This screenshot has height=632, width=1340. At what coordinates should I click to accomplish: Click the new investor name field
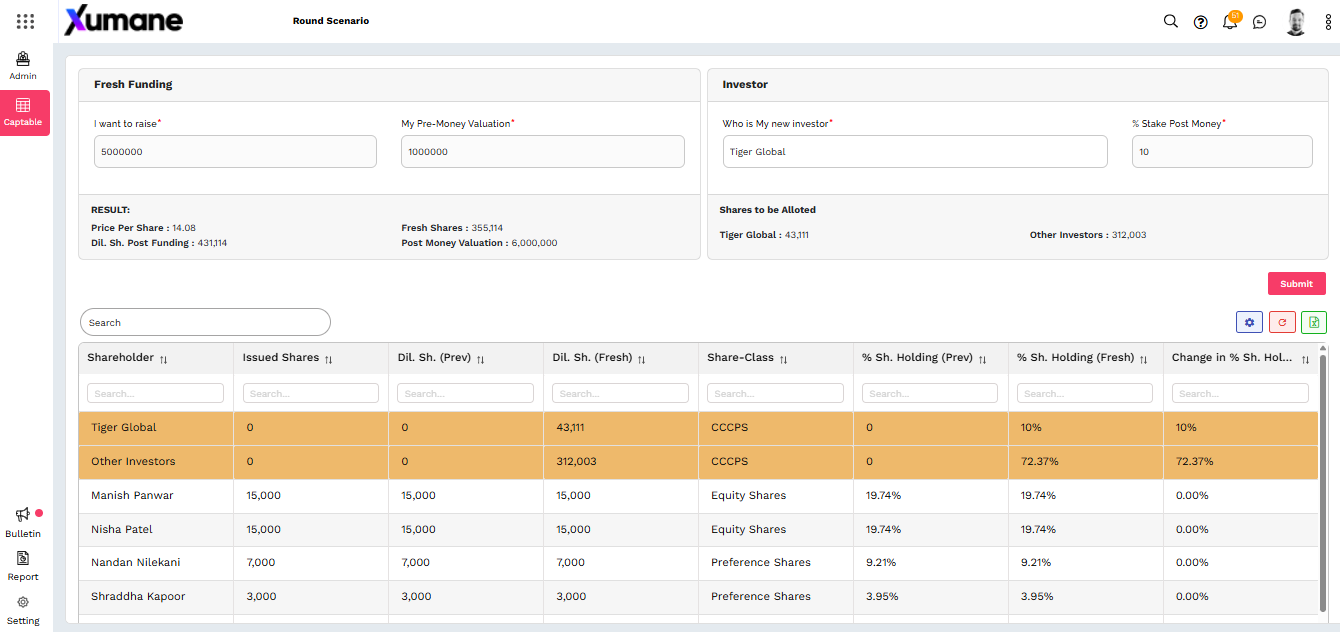point(915,152)
